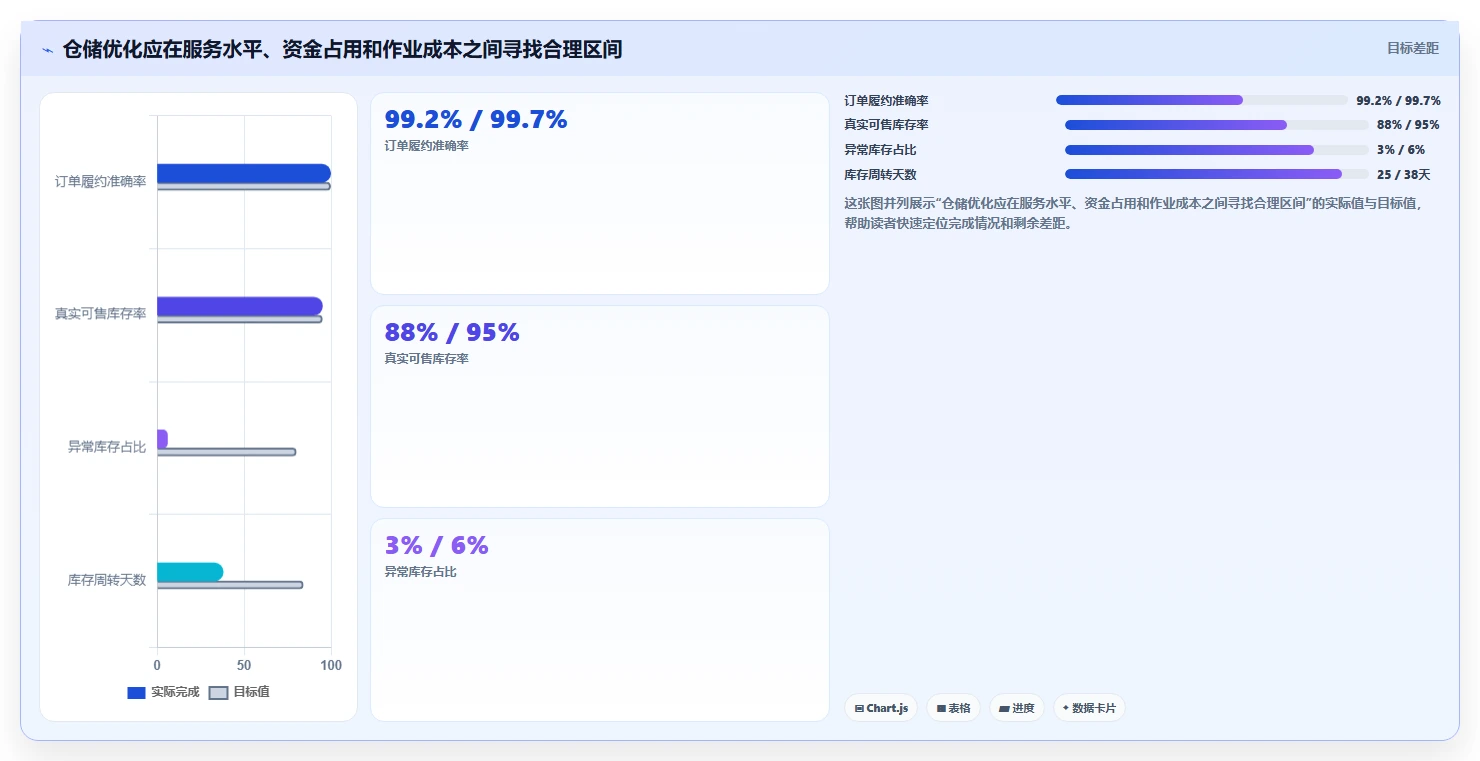Click the 表格 tag chip

[x=954, y=708]
